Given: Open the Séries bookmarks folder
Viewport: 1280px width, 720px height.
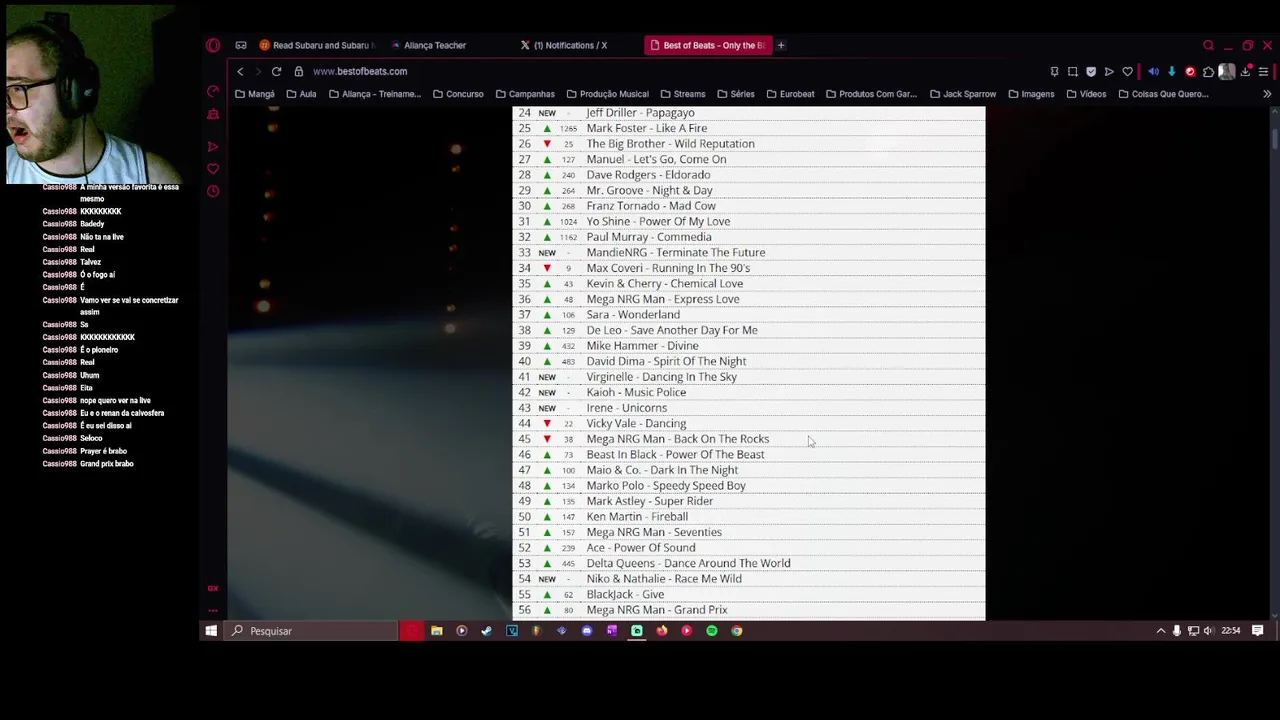Looking at the screenshot, I should point(736,94).
